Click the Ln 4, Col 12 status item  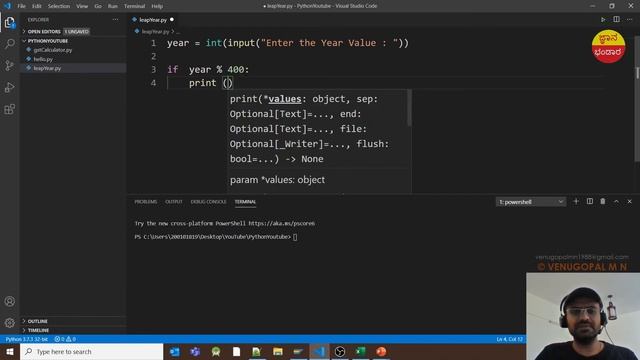point(509,339)
